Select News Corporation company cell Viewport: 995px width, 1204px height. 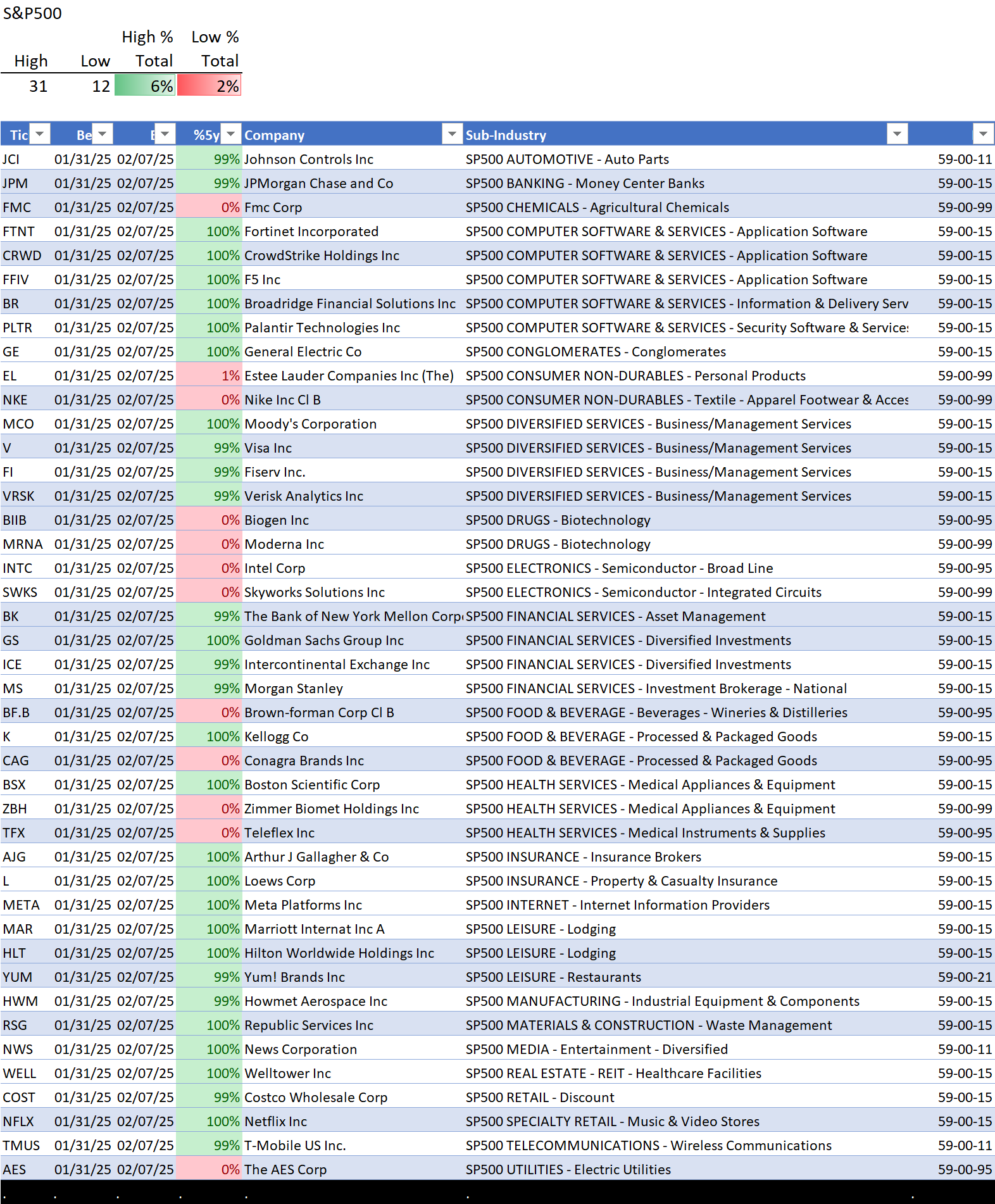coord(352,1049)
